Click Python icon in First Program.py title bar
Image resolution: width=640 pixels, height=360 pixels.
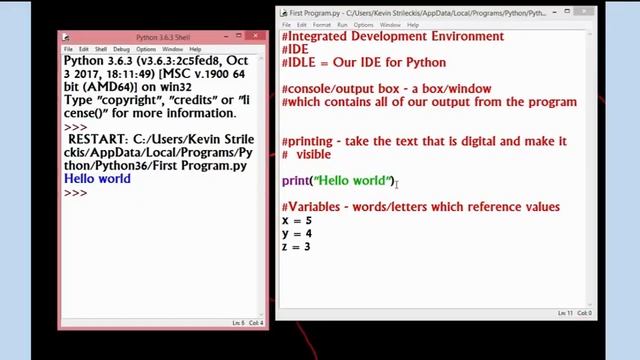(284, 13)
